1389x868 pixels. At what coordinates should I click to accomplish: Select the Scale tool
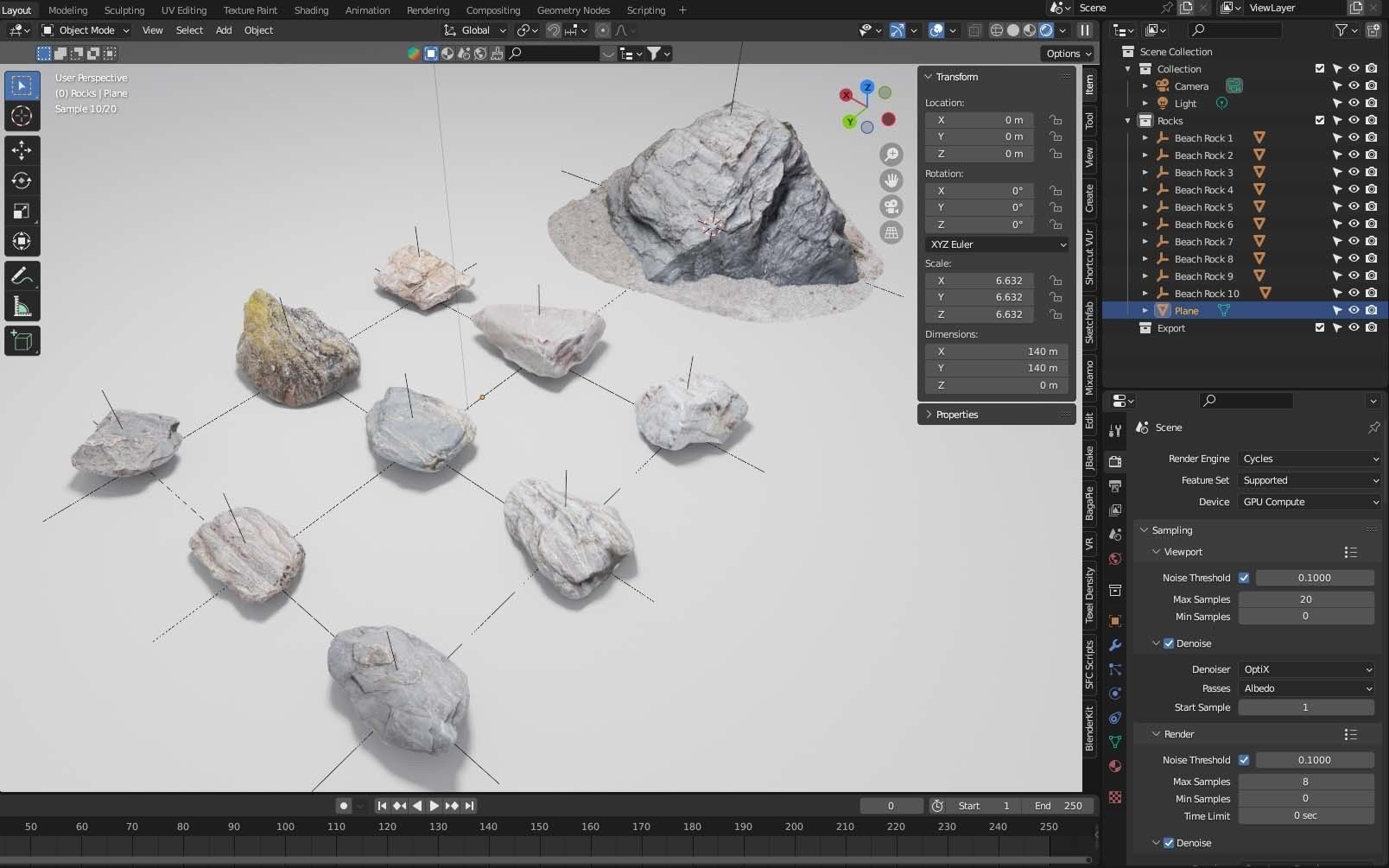pyautogui.click(x=22, y=211)
